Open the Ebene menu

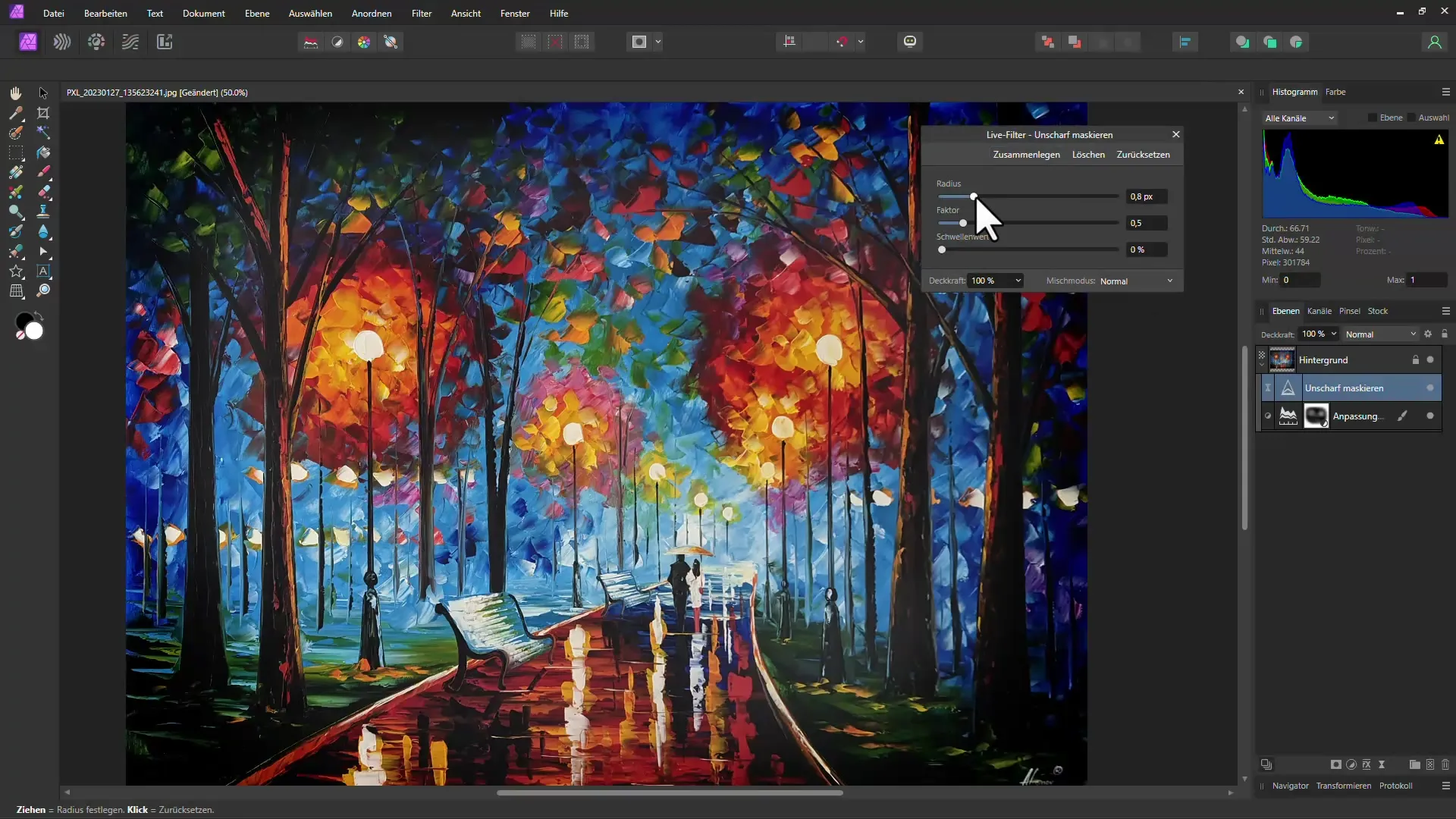[257, 14]
